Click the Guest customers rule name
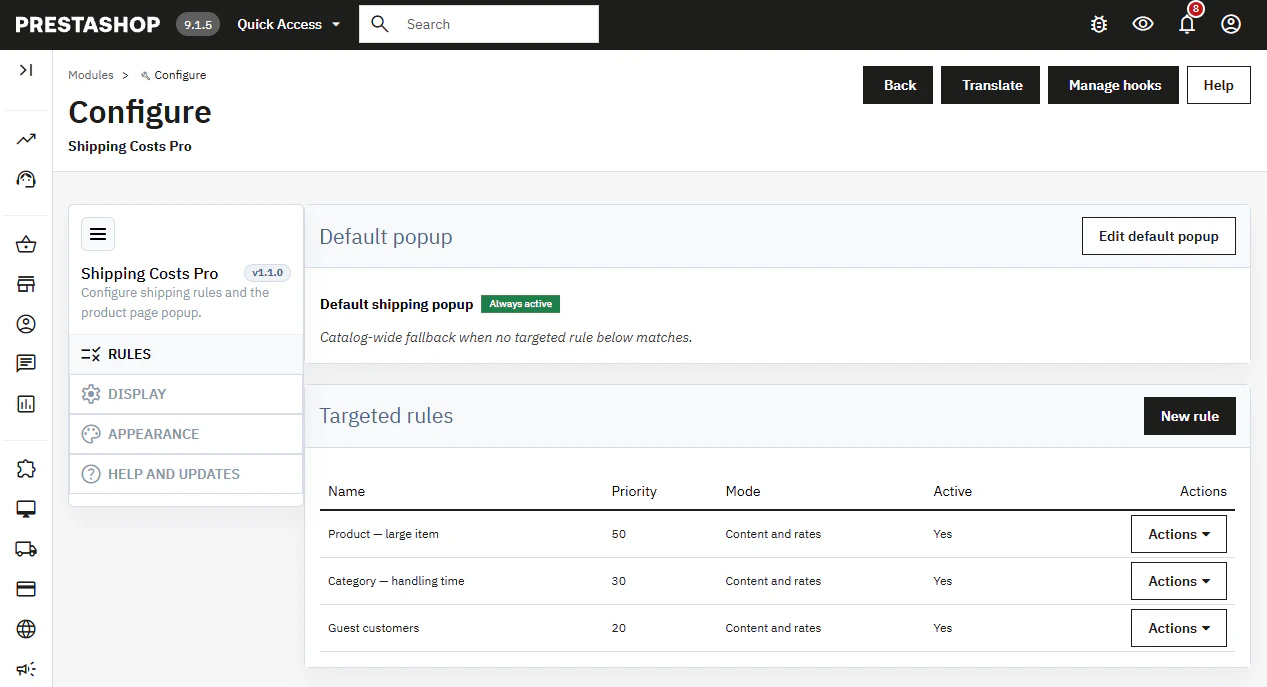This screenshot has height=687, width=1267. (374, 628)
